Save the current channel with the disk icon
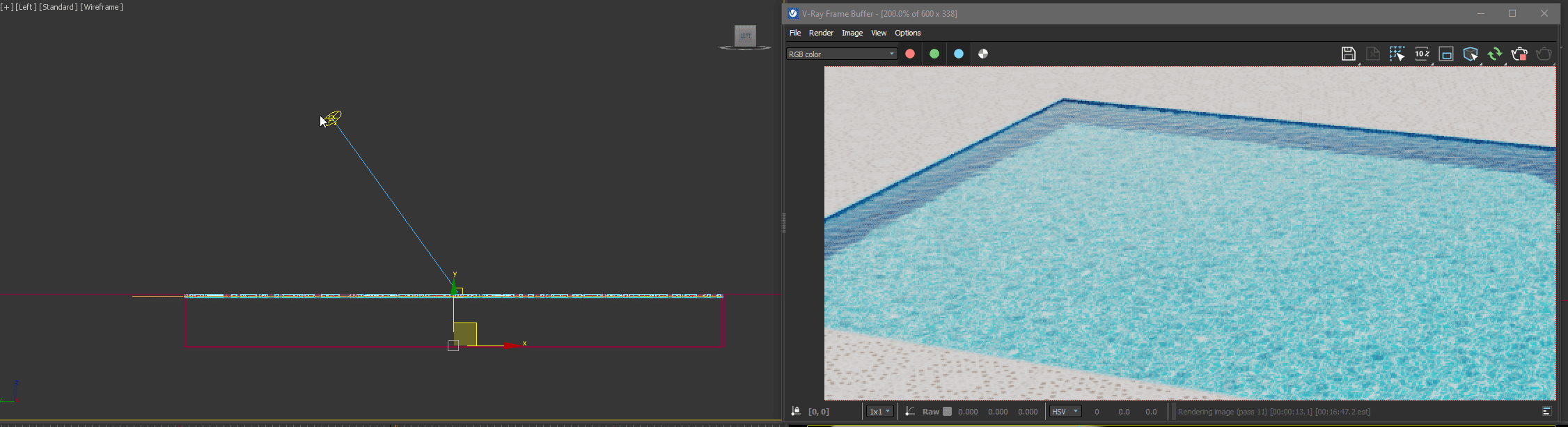1568x427 pixels. pos(1348,54)
